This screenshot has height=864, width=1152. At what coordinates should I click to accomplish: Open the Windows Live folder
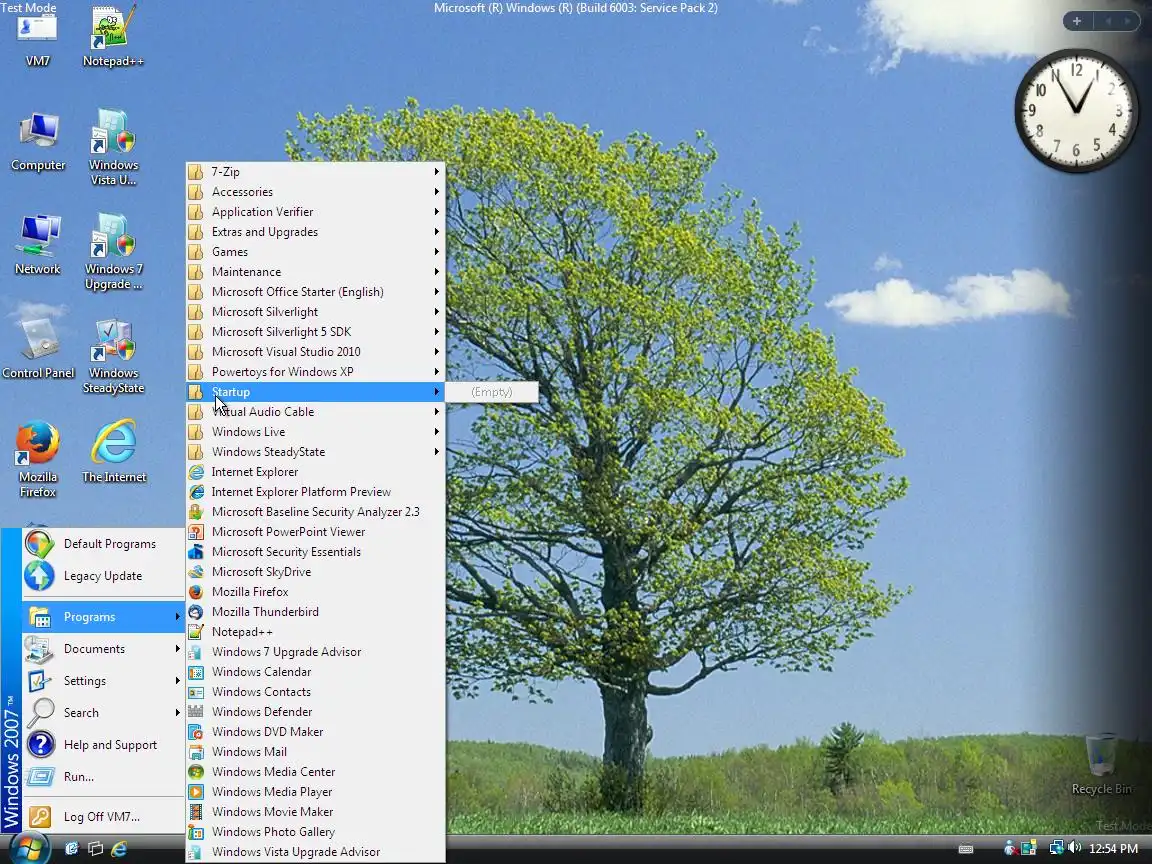315,432
